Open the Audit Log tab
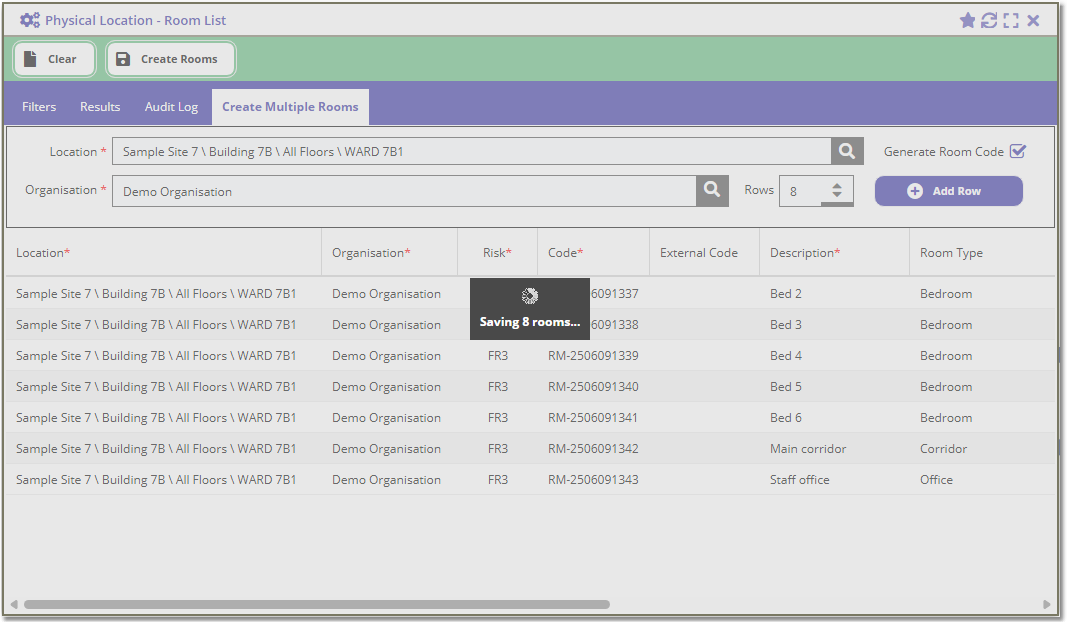 pos(171,107)
